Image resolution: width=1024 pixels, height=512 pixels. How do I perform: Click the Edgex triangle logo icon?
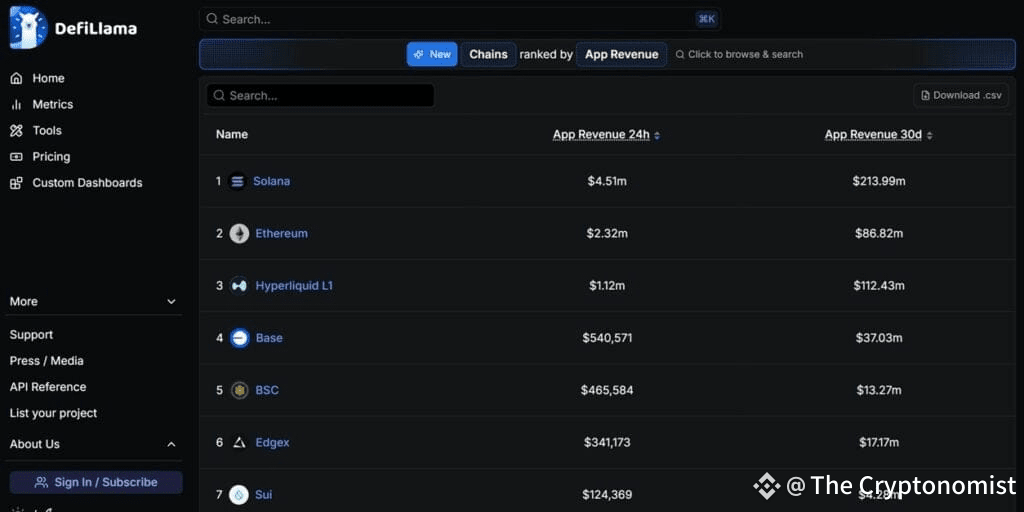pyautogui.click(x=239, y=443)
